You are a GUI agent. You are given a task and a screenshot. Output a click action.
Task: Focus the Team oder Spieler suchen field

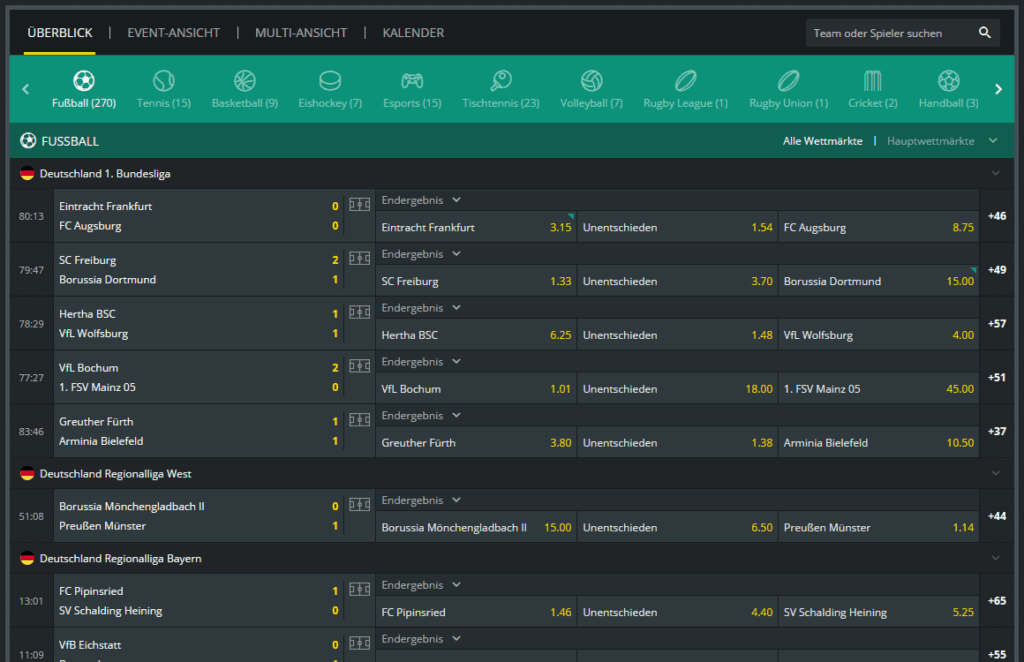(x=888, y=33)
